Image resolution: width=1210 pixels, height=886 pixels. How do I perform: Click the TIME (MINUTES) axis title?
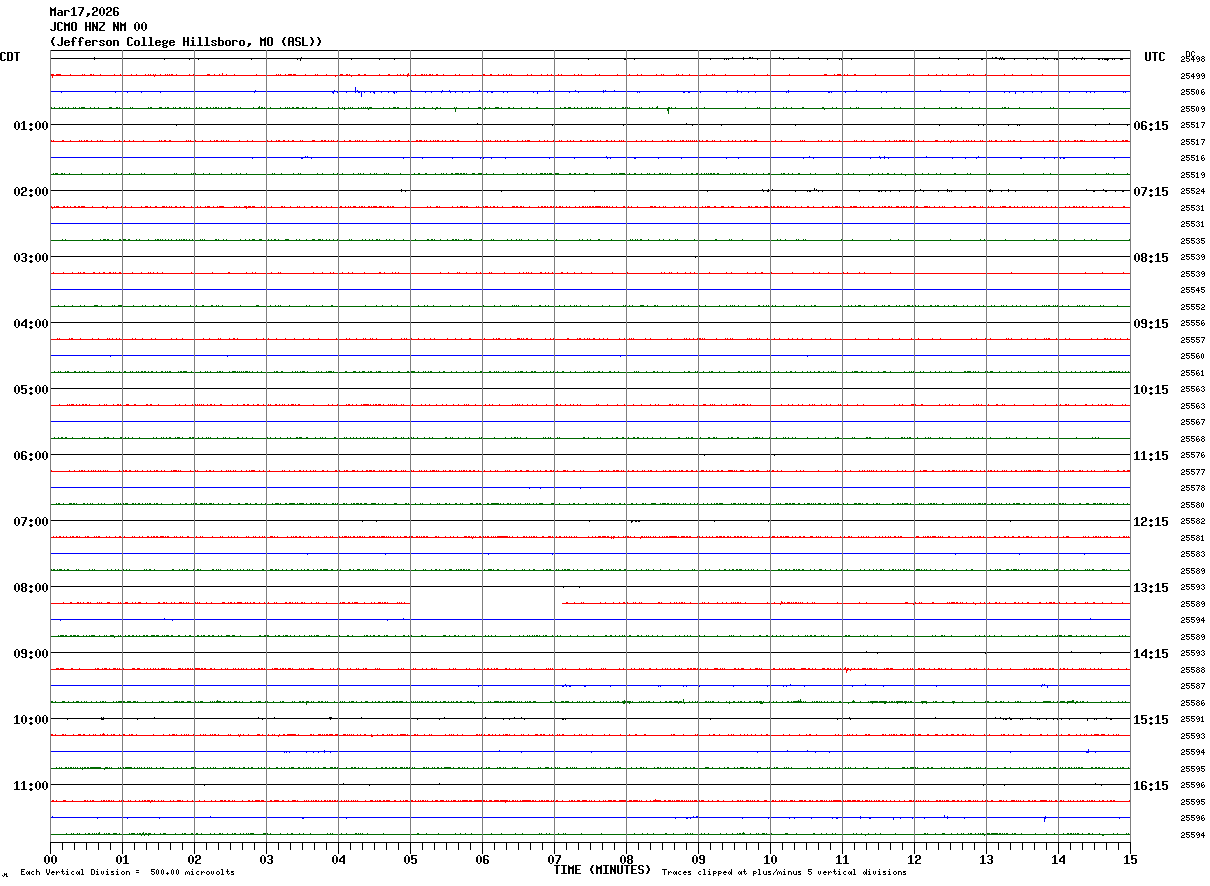tap(602, 870)
